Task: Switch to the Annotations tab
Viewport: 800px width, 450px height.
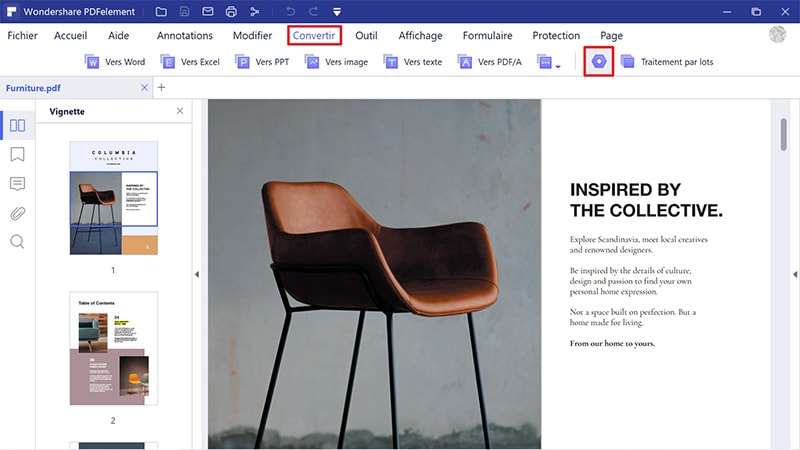Action: click(185, 35)
